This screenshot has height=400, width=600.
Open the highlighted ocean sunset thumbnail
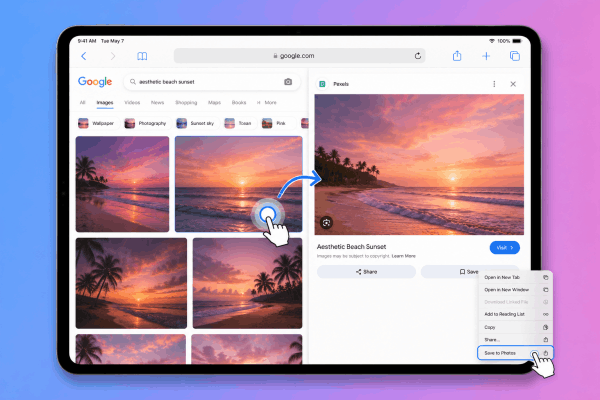239,184
